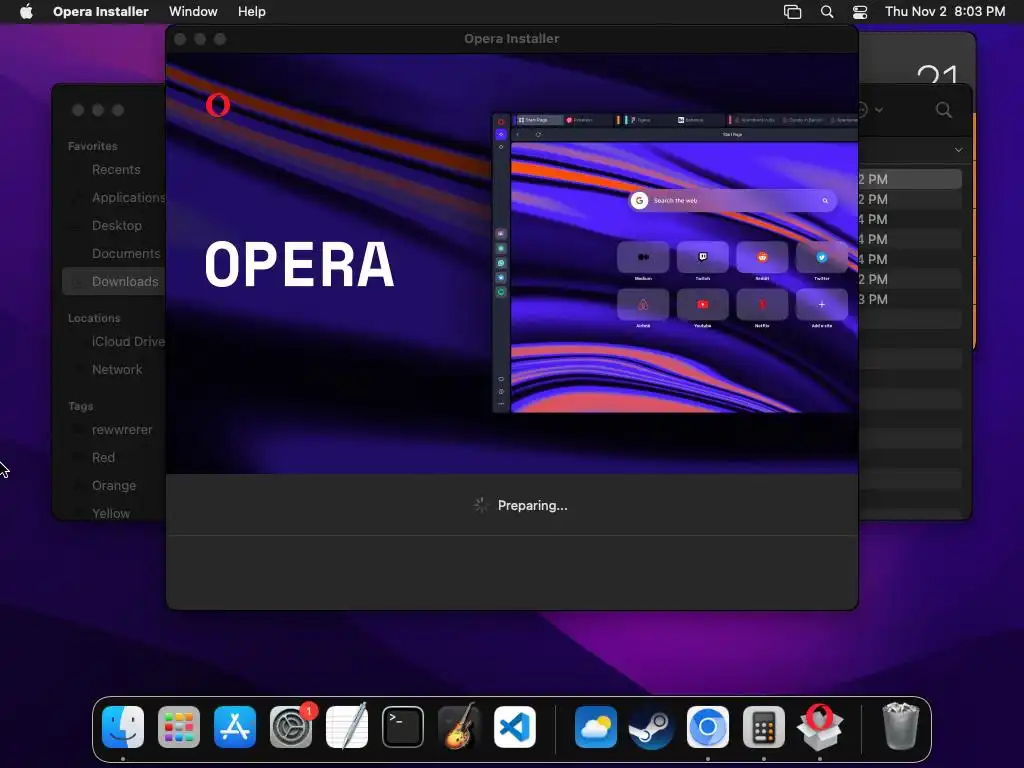Viewport: 1024px width, 768px height.
Task: Click Opera Installer icon in the Dock
Action: click(820, 727)
